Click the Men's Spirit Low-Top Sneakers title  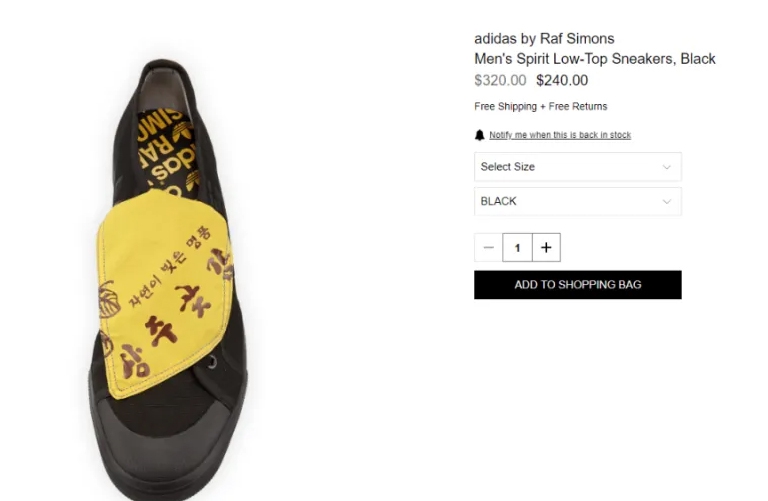[595, 59]
